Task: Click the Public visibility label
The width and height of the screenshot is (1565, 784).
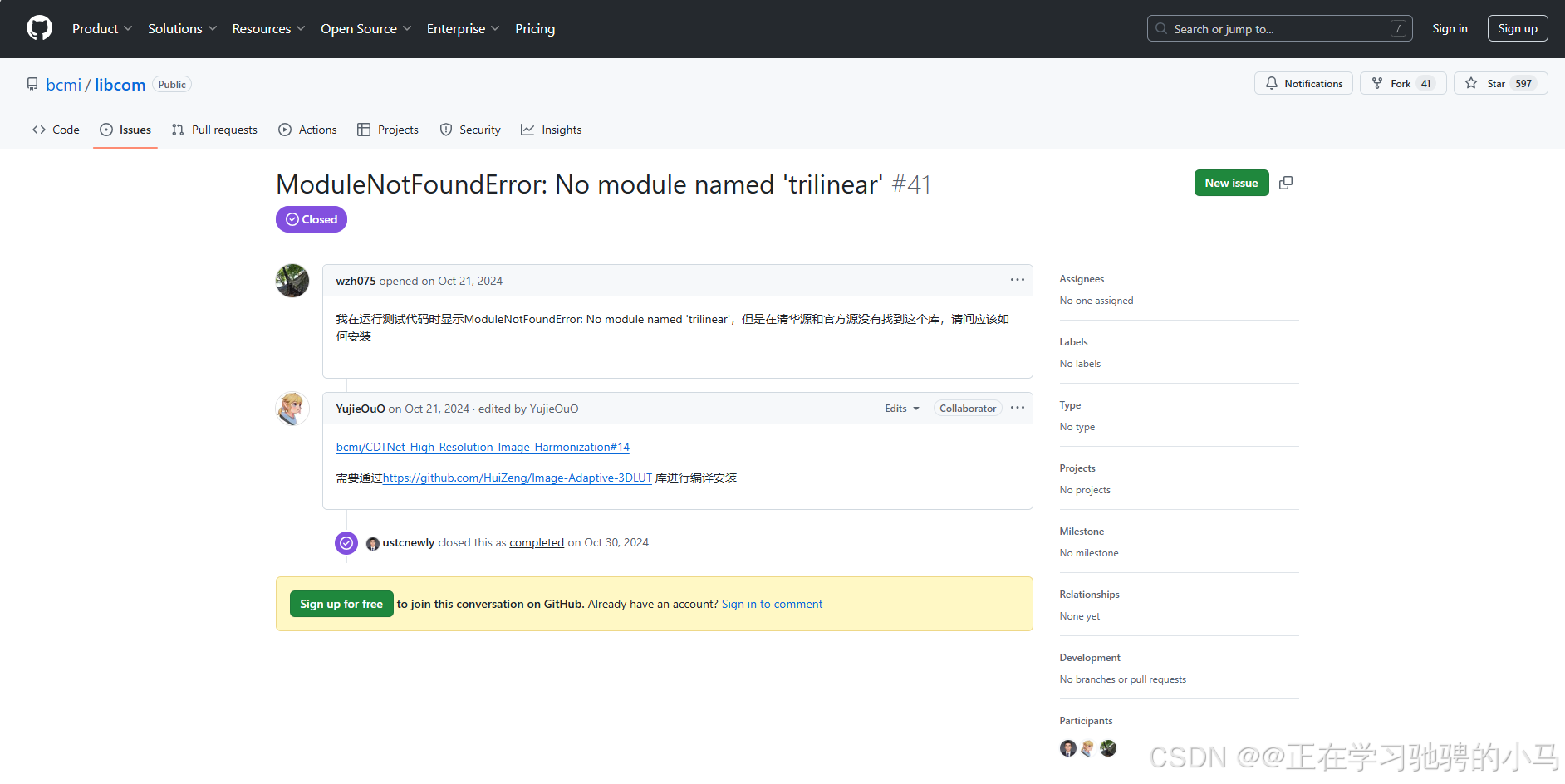Action: point(172,85)
